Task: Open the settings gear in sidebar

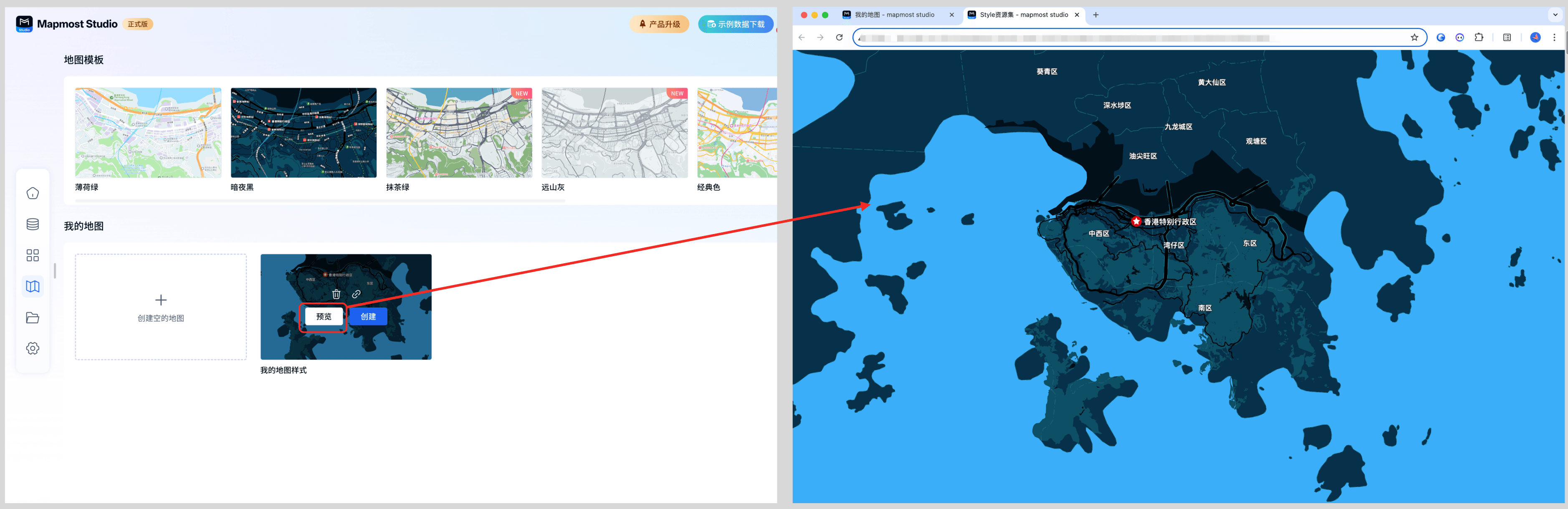Action: coord(33,348)
